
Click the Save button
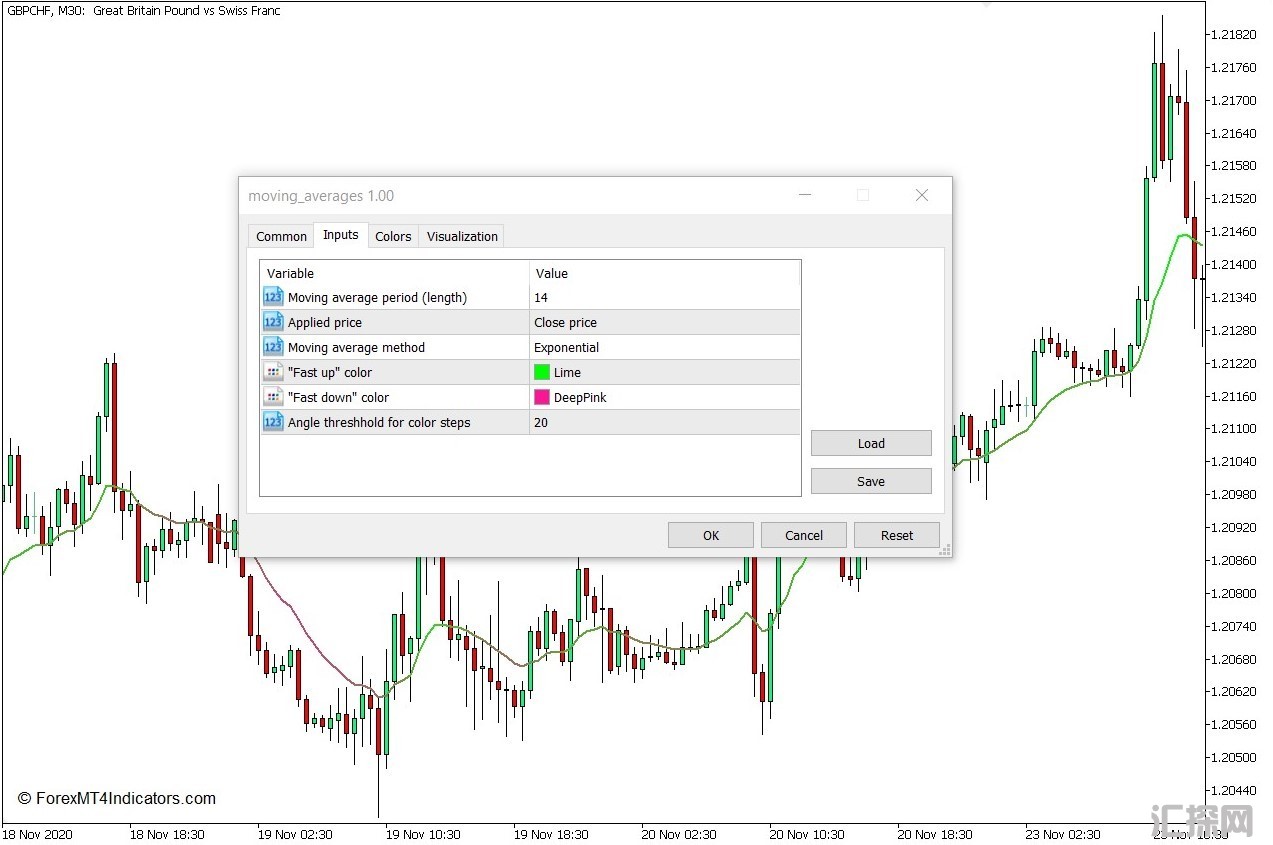pyautogui.click(x=871, y=481)
